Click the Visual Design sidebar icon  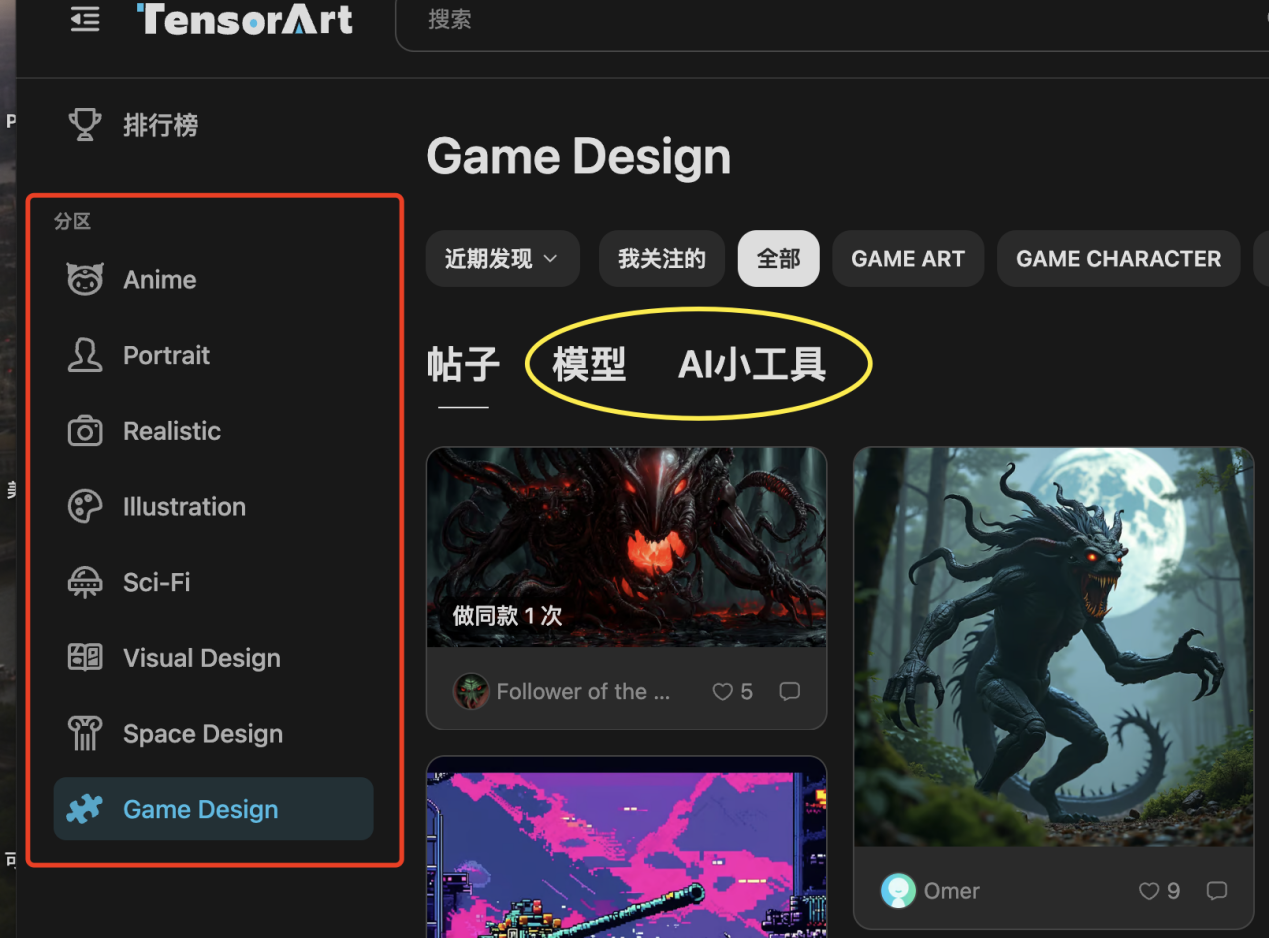[x=84, y=657]
